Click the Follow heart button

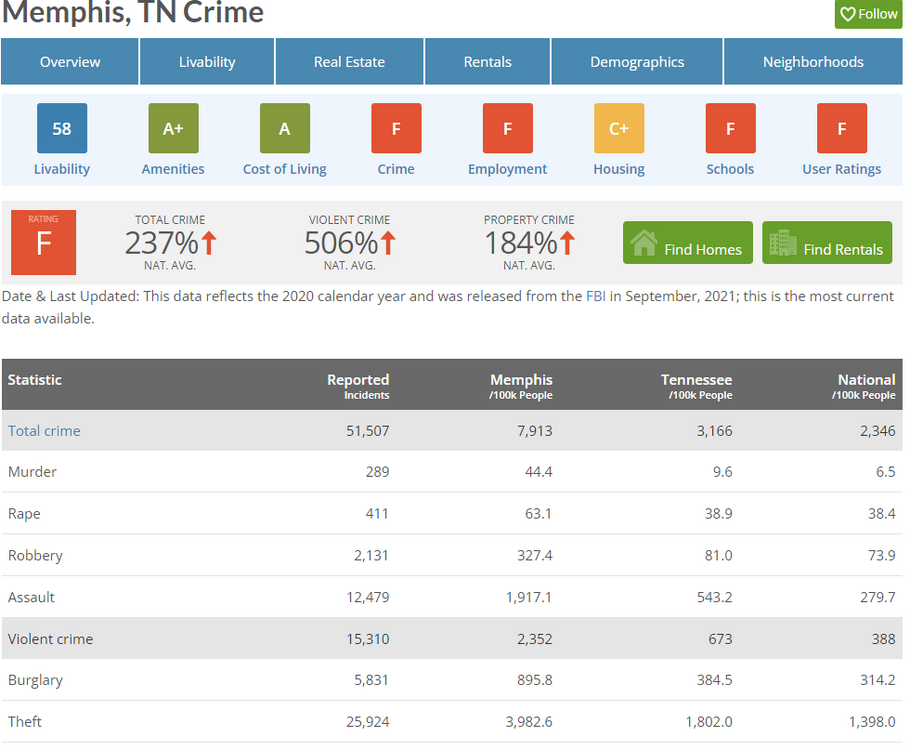pos(868,14)
